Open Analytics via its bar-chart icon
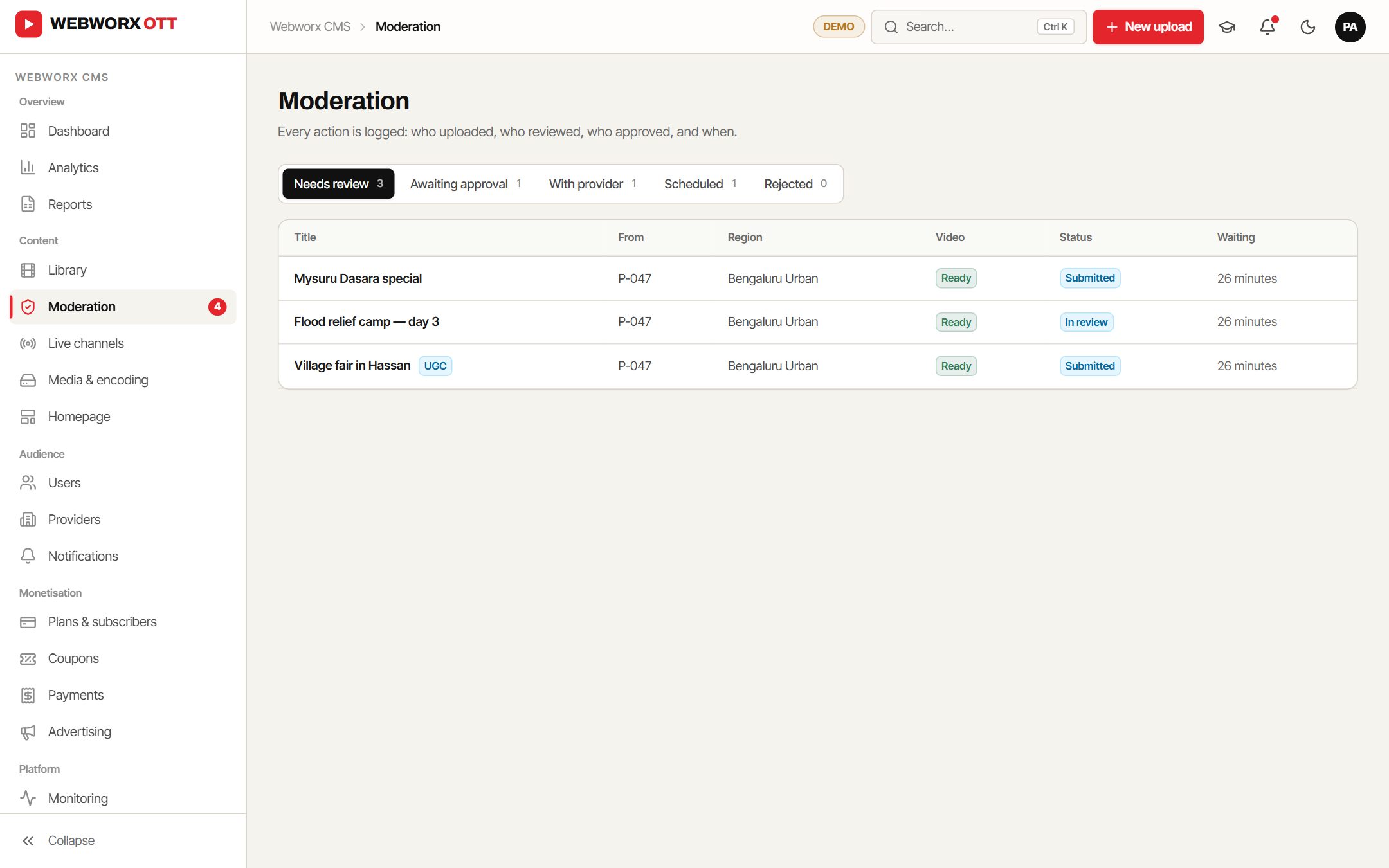Image resolution: width=1389 pixels, height=868 pixels. [28, 168]
